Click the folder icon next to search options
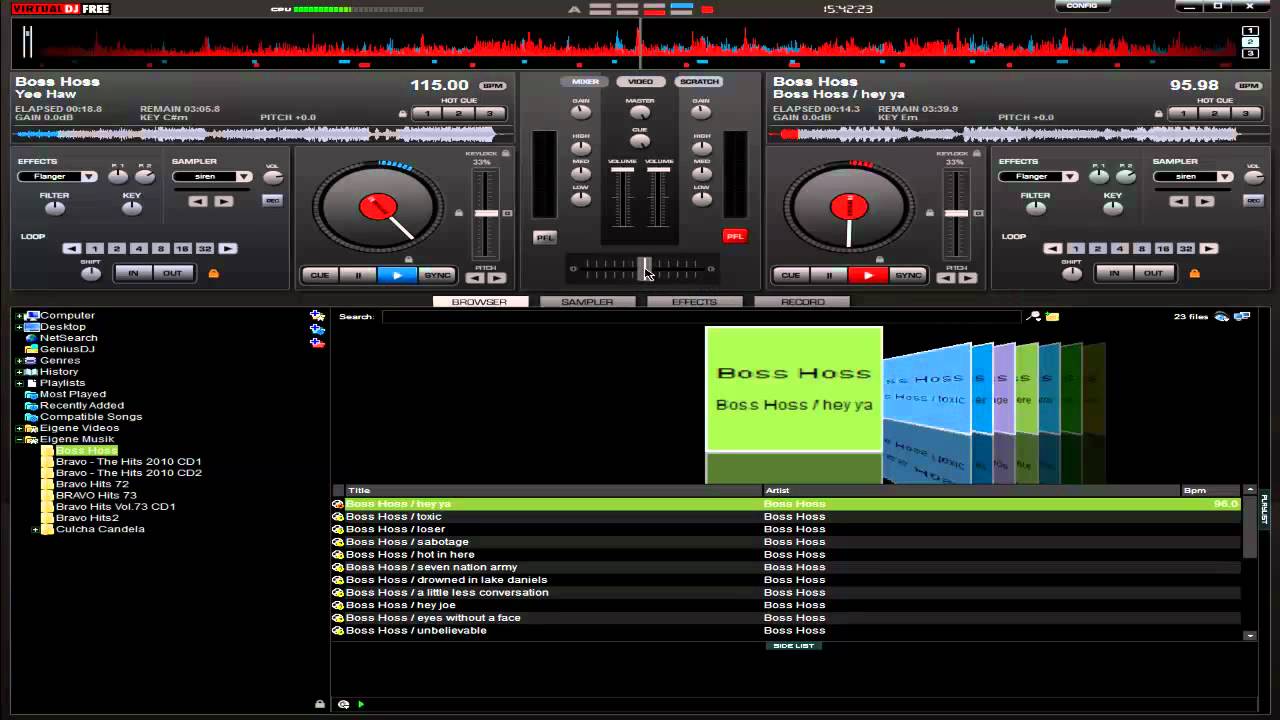1280x720 pixels. pos(1052,316)
